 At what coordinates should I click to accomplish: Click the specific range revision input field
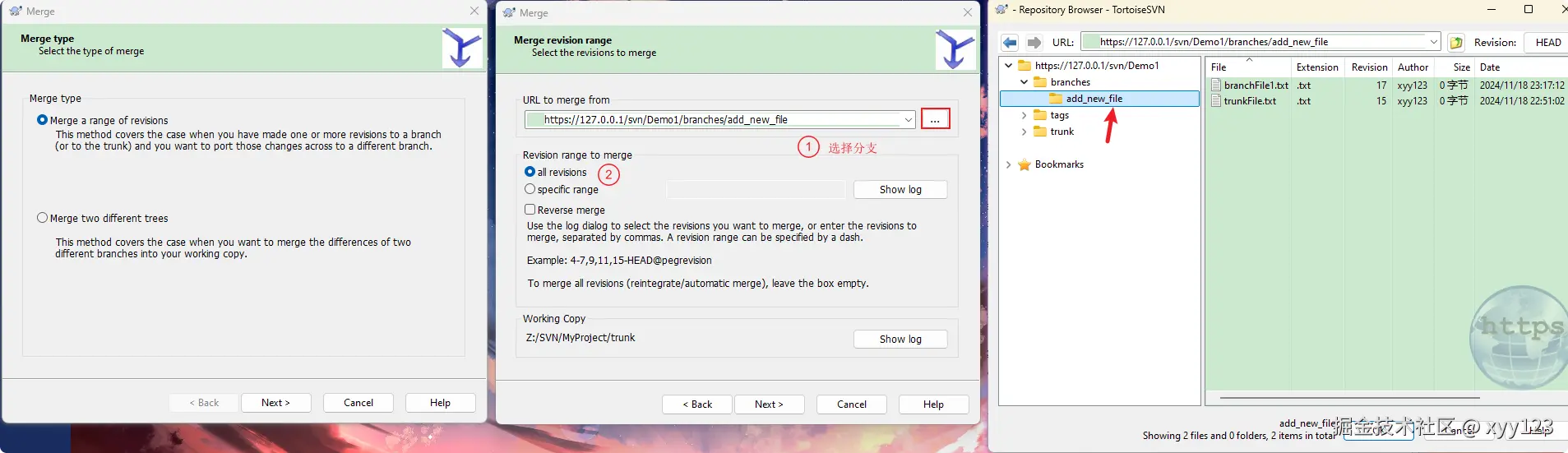756,190
